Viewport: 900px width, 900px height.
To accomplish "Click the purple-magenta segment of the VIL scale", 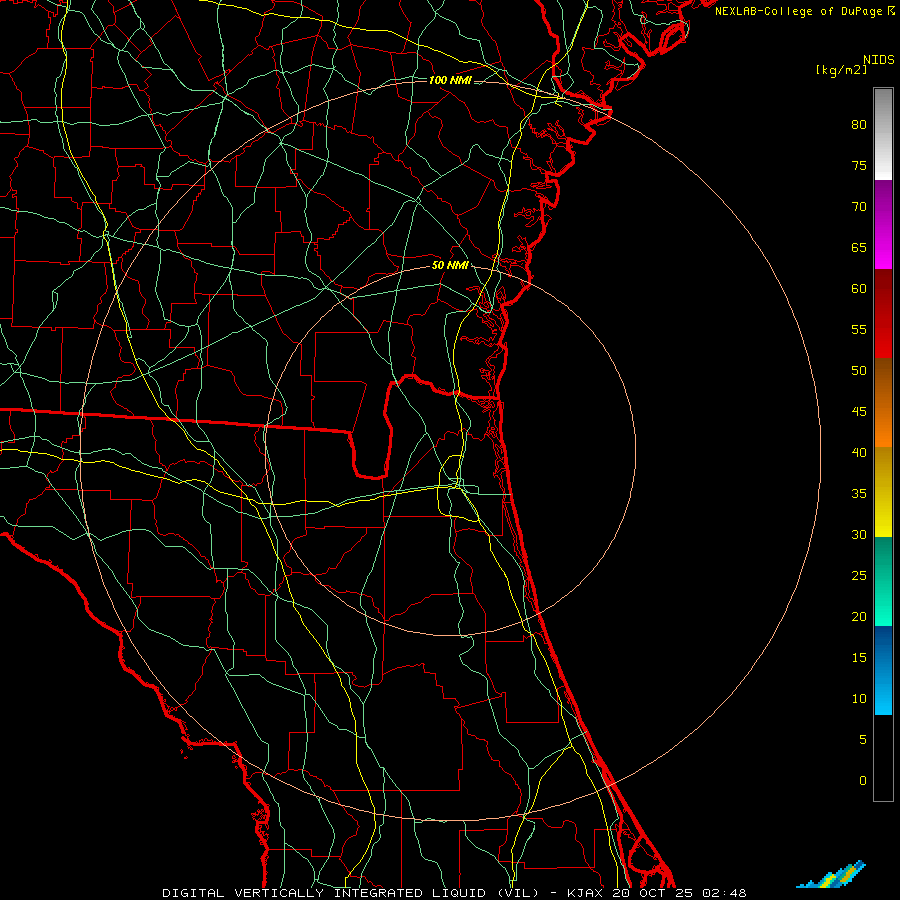I will pyautogui.click(x=883, y=224).
